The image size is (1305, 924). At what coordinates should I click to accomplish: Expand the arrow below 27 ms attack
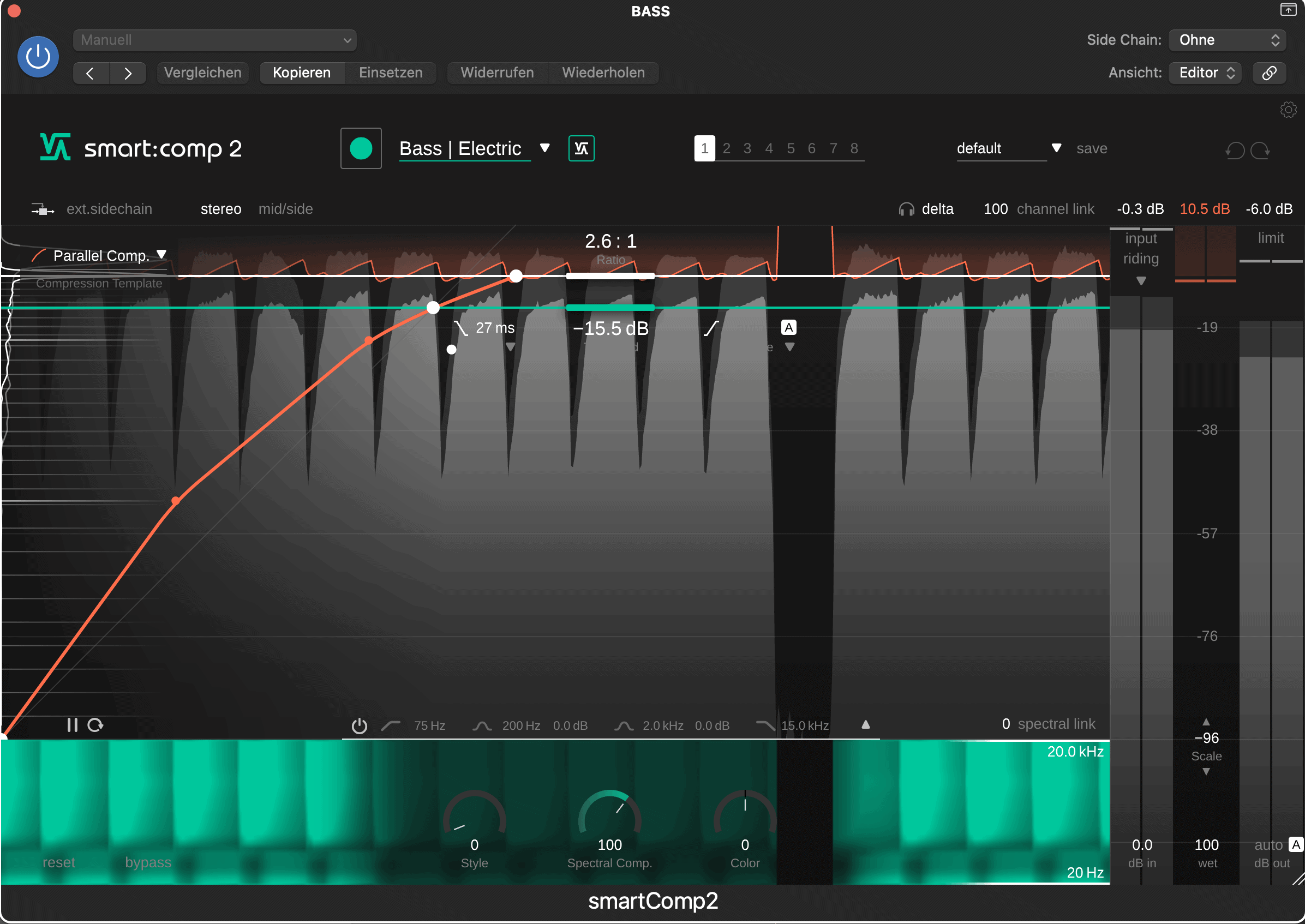(511, 347)
